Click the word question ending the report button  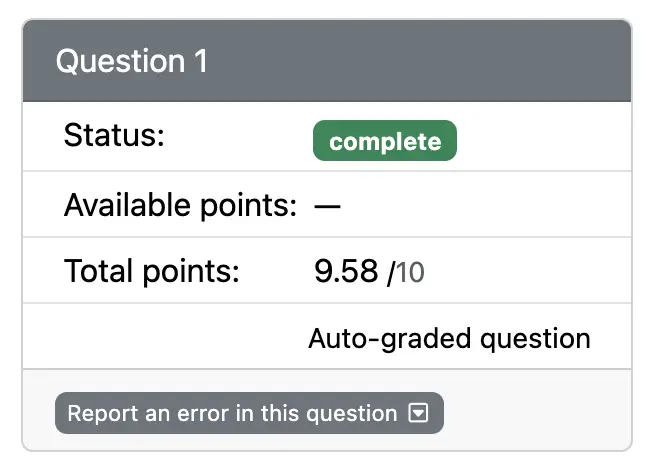[360, 413]
